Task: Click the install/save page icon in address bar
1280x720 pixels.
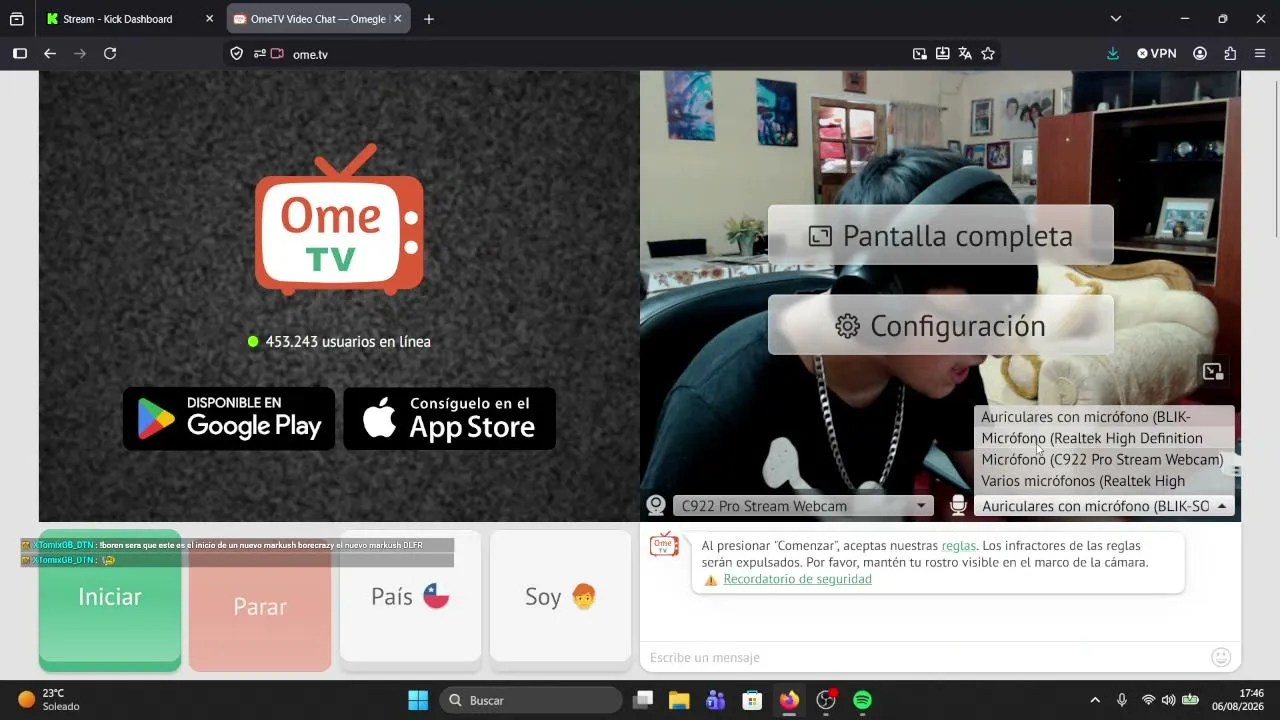Action: (x=942, y=54)
